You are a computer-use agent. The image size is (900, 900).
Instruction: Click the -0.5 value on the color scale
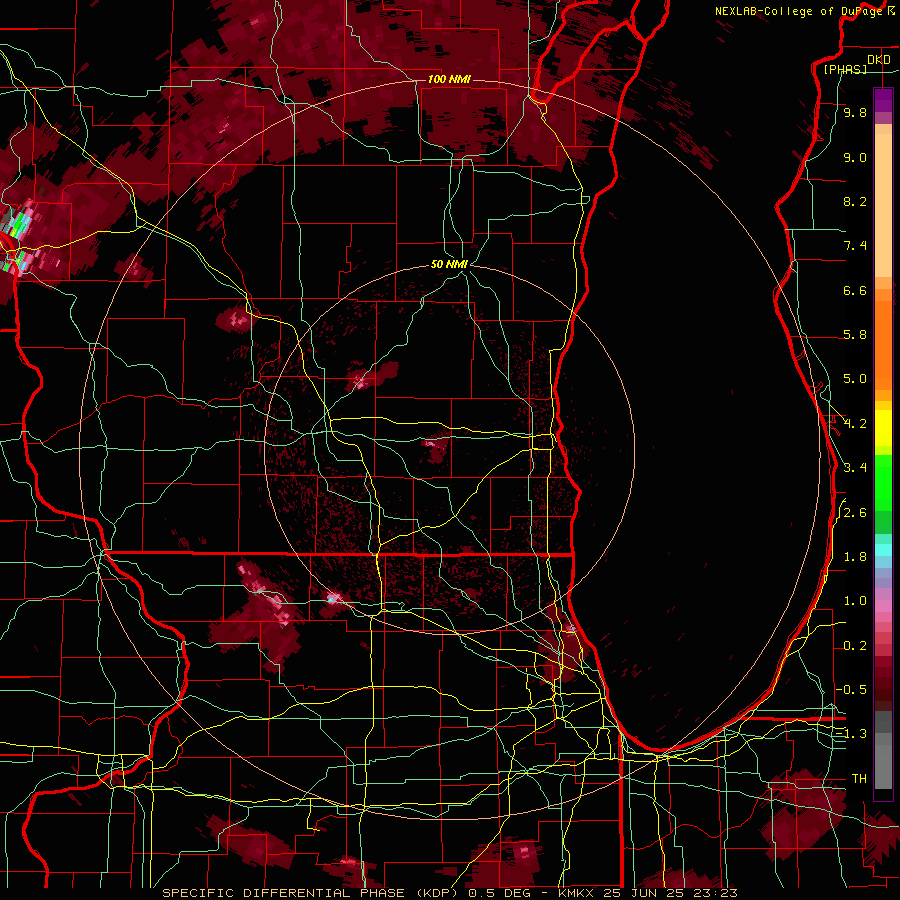coord(851,689)
